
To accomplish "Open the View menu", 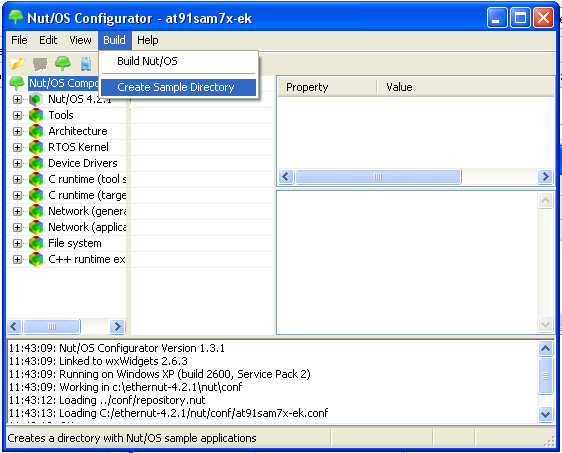I will [80, 40].
